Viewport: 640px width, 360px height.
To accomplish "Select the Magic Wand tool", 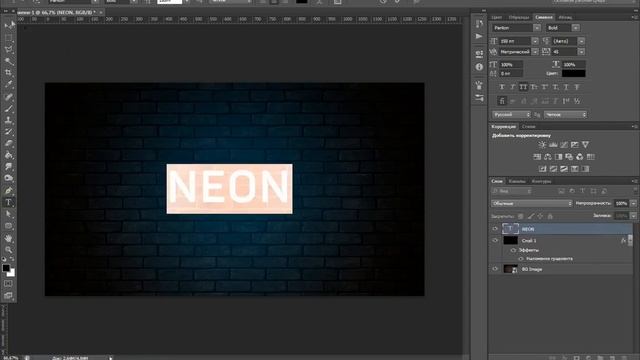I will 9,61.
